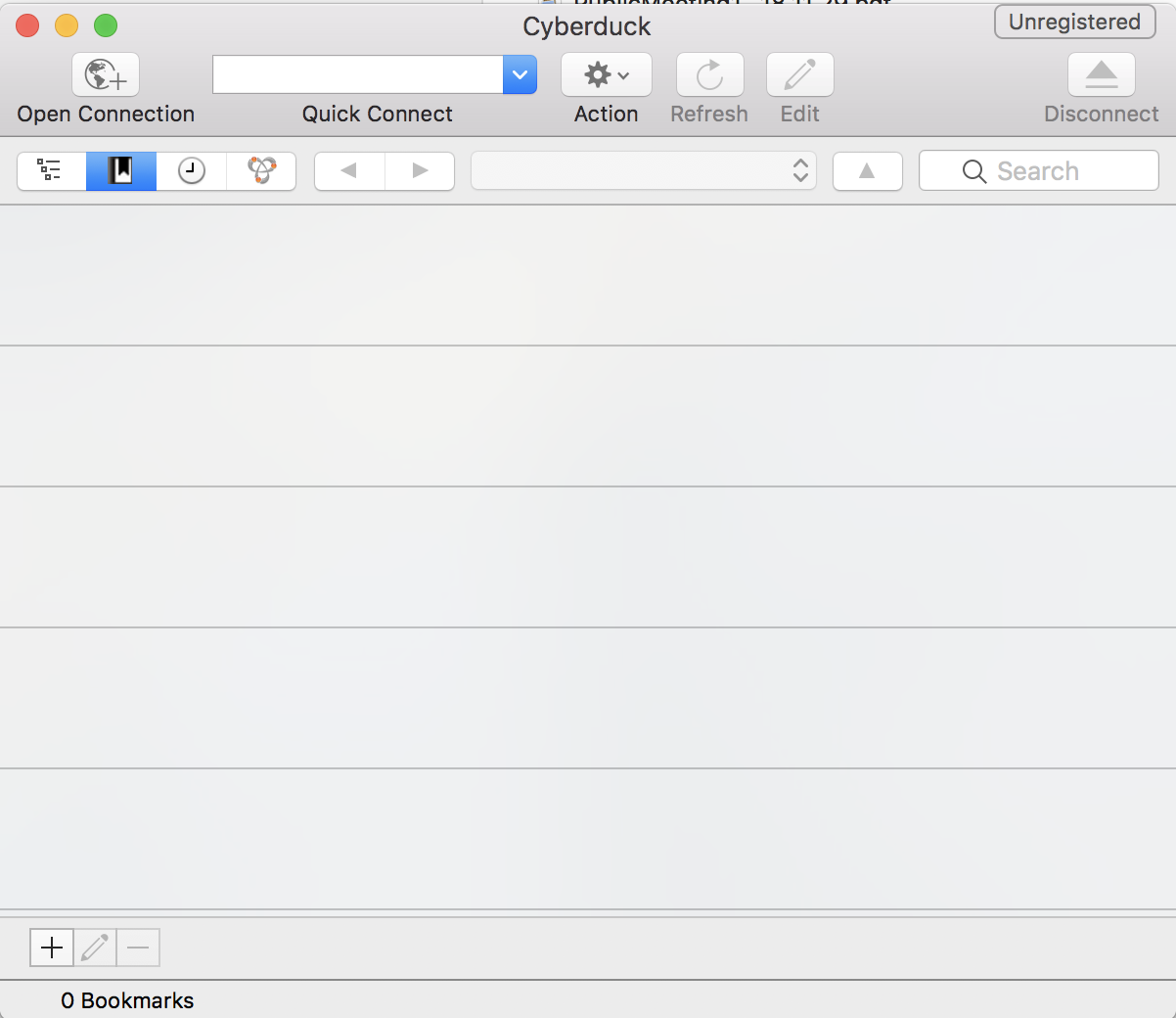Image resolution: width=1176 pixels, height=1018 pixels.
Task: Switch to the Bonjour view
Action: (x=261, y=171)
